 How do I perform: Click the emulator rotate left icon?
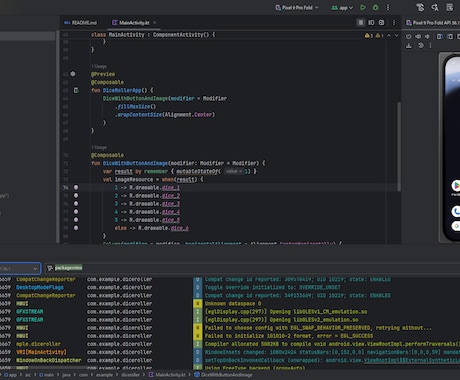pos(440,36)
